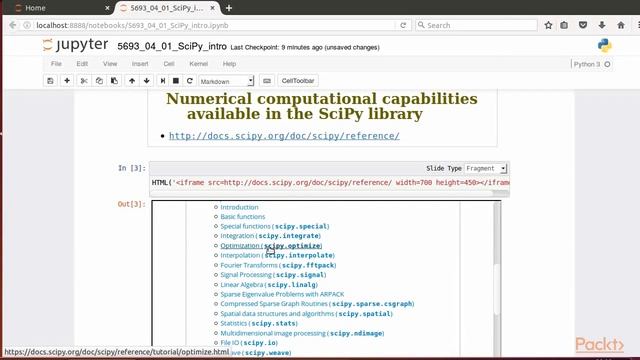Open File IO scipy.io link
Screen dimensions: 640x360
coord(249,343)
